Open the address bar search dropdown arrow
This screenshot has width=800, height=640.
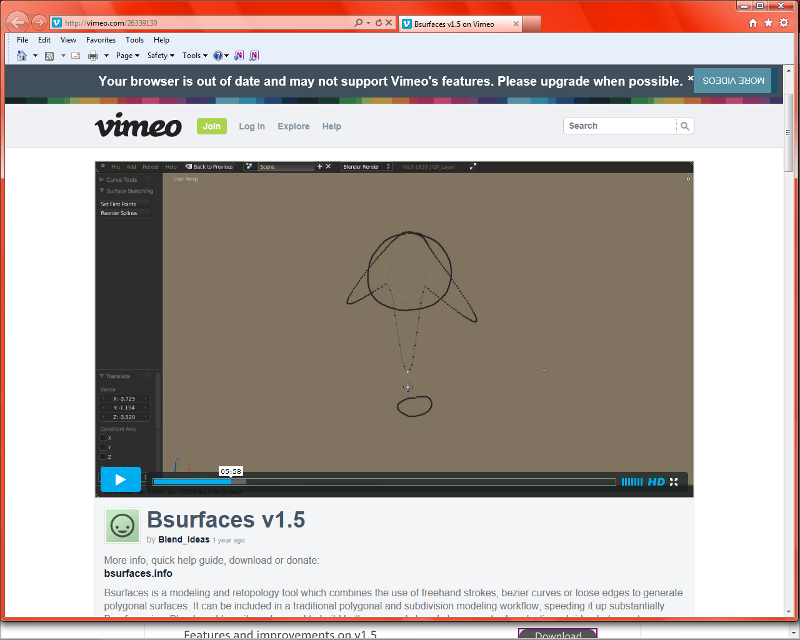click(x=368, y=23)
